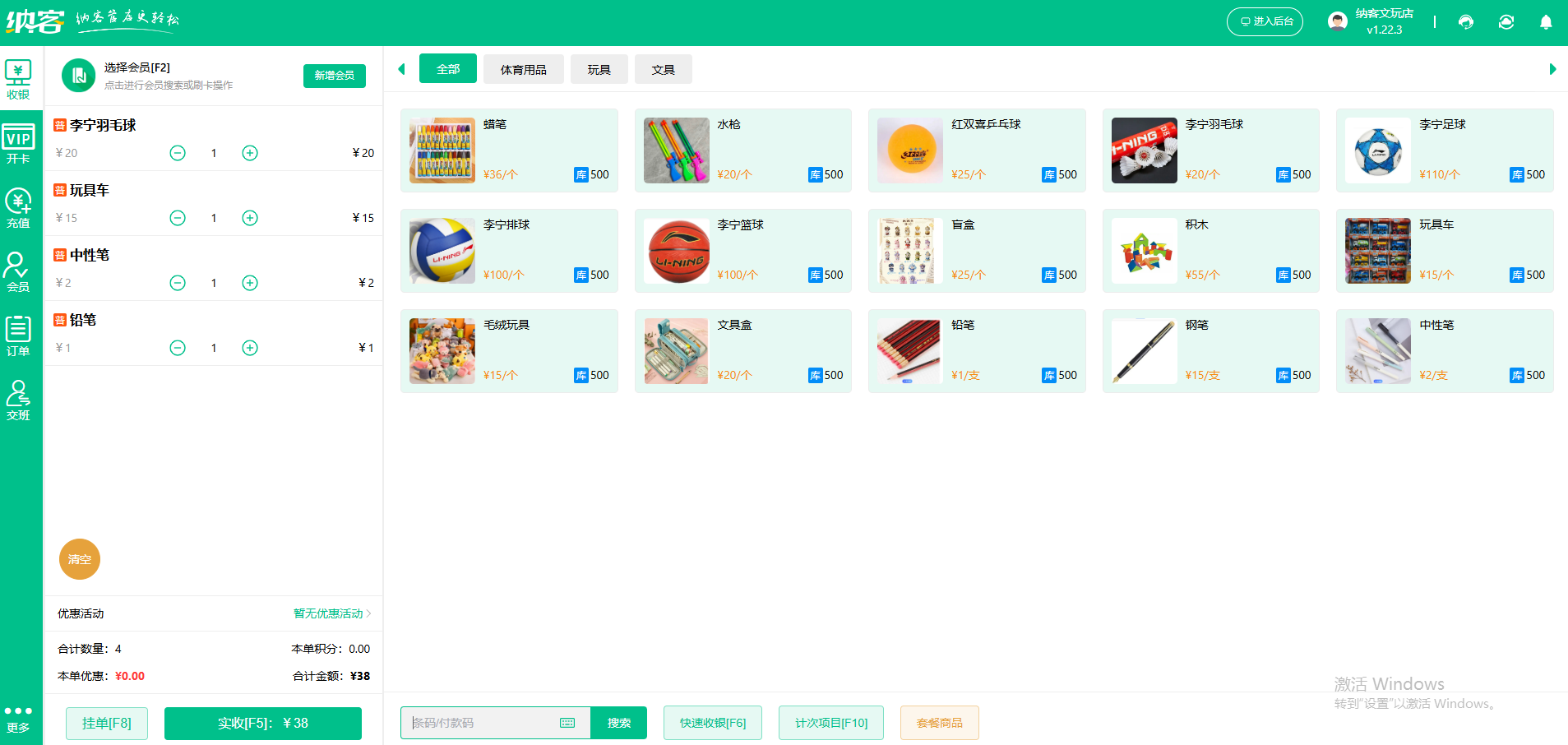Expand the 暂无优惠活动 promotions section
Image resolution: width=1568 pixels, height=745 pixels.
(x=328, y=613)
